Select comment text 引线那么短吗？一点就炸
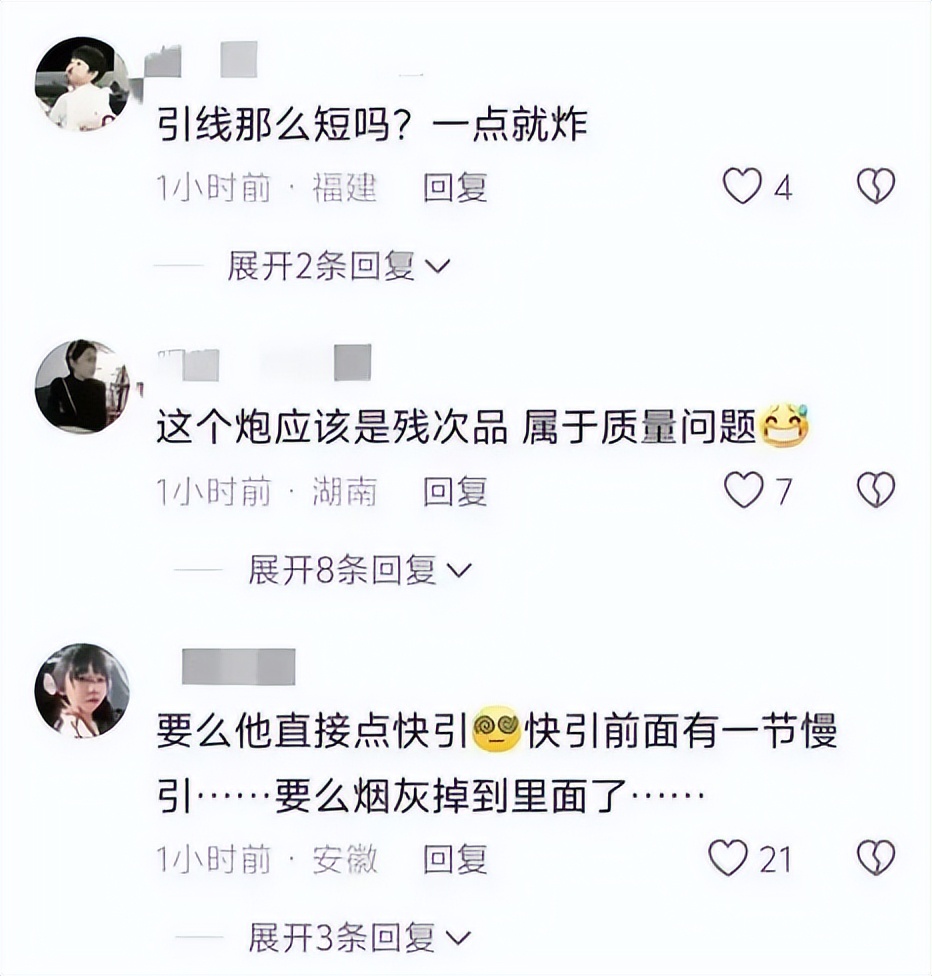This screenshot has height=976, width=932. click(x=372, y=124)
